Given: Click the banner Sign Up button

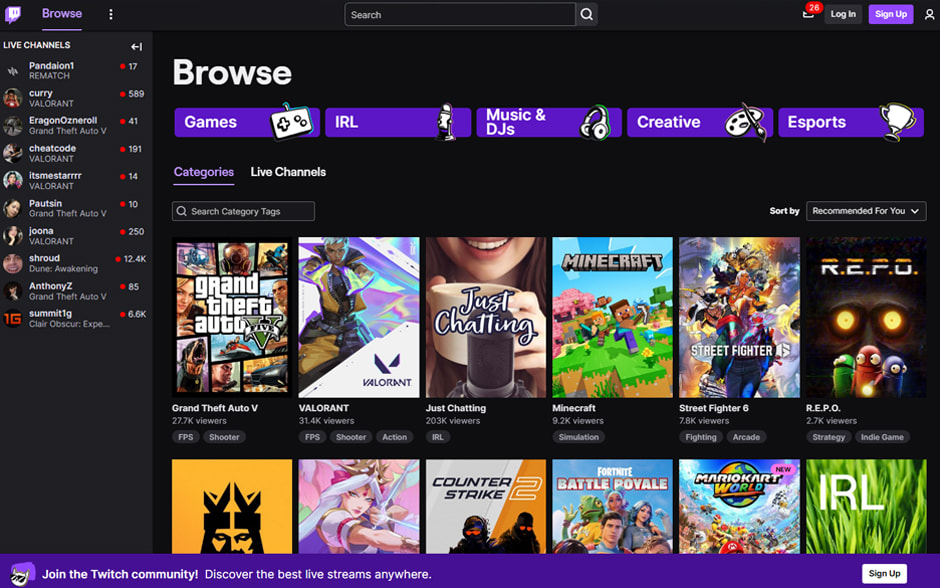Looking at the screenshot, I should (x=884, y=574).
